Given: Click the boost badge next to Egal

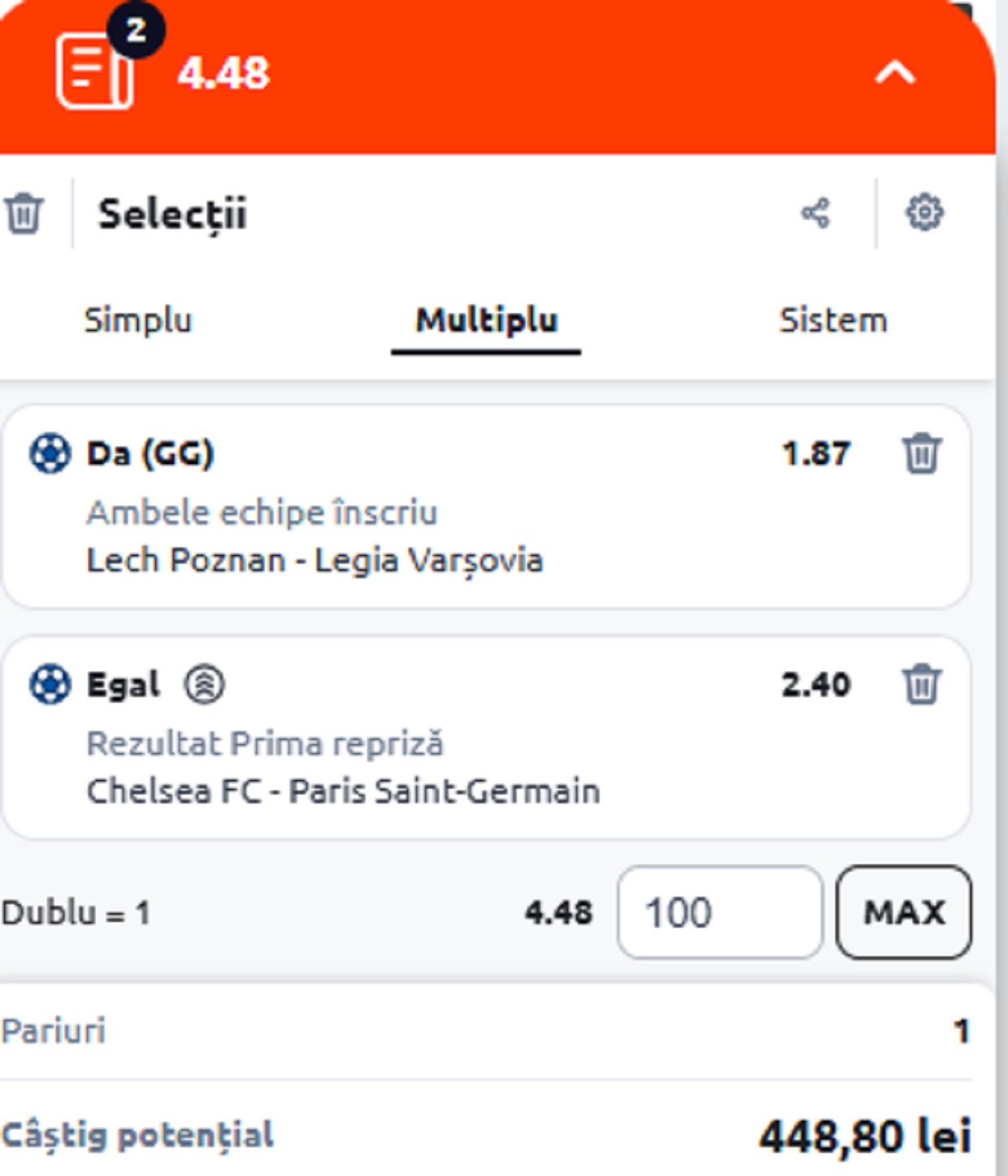Looking at the screenshot, I should (204, 684).
